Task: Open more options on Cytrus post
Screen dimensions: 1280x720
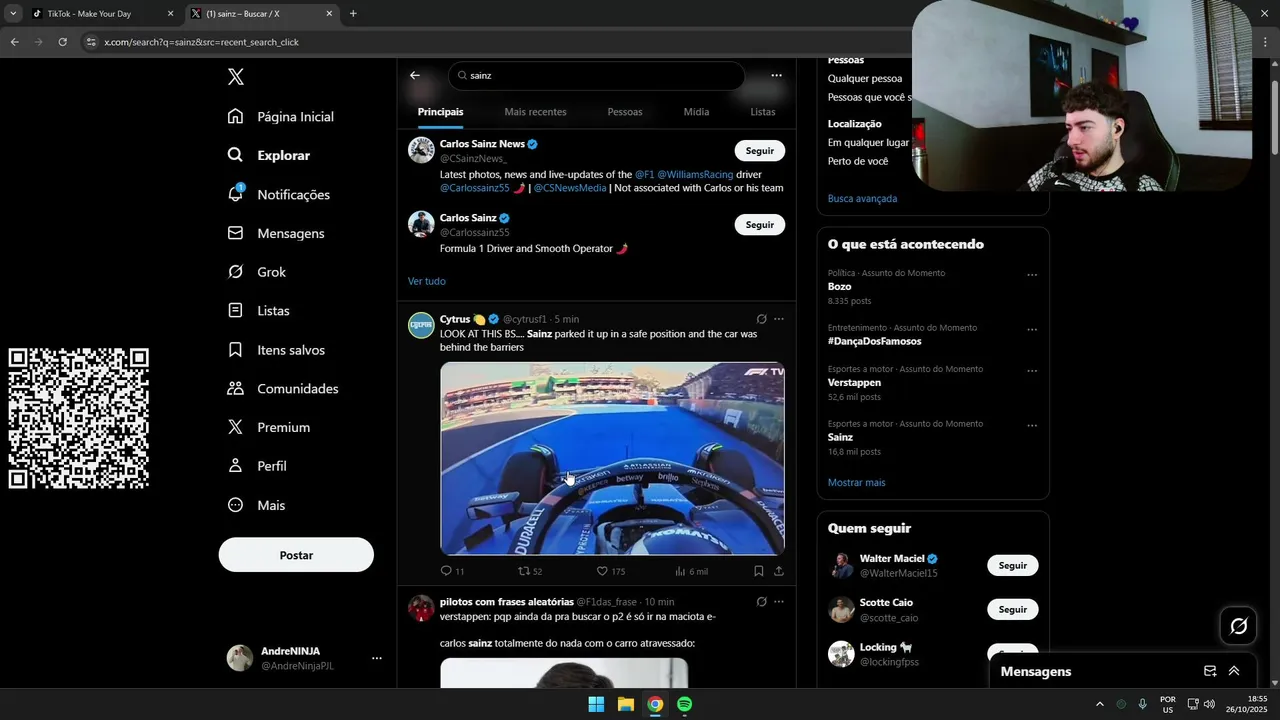Action: [779, 319]
